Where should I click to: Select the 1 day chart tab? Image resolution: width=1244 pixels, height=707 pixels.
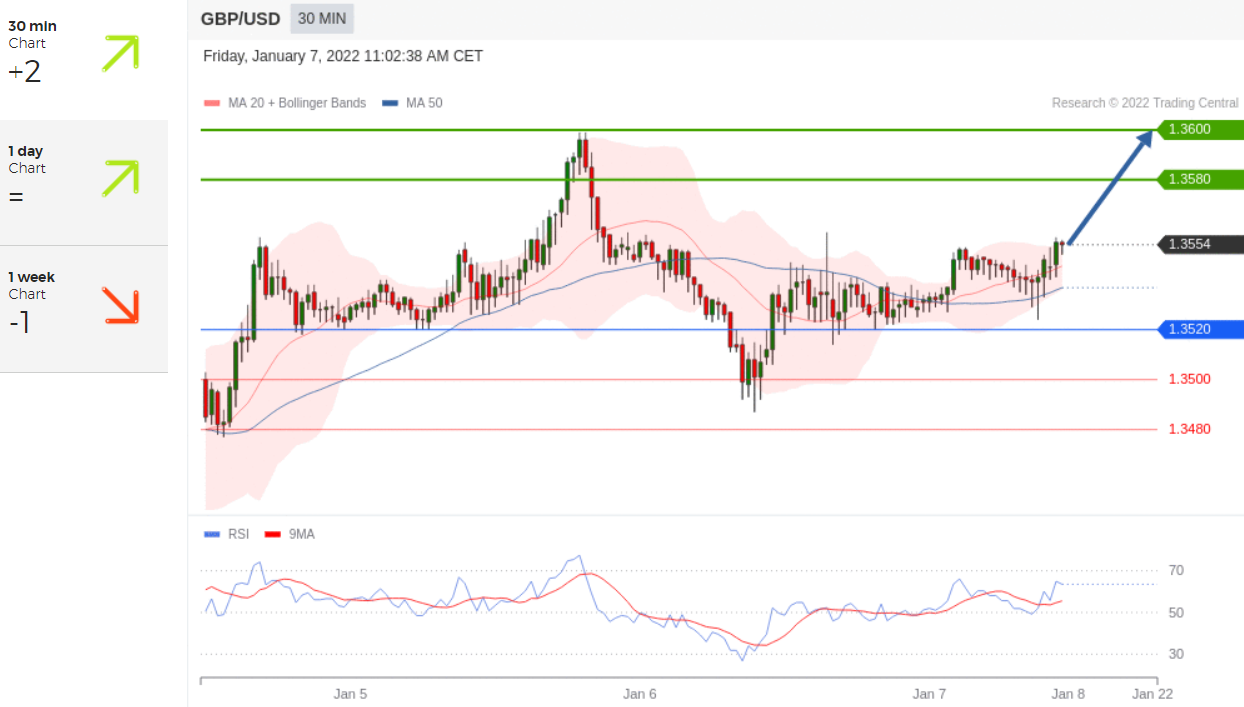click(x=84, y=183)
